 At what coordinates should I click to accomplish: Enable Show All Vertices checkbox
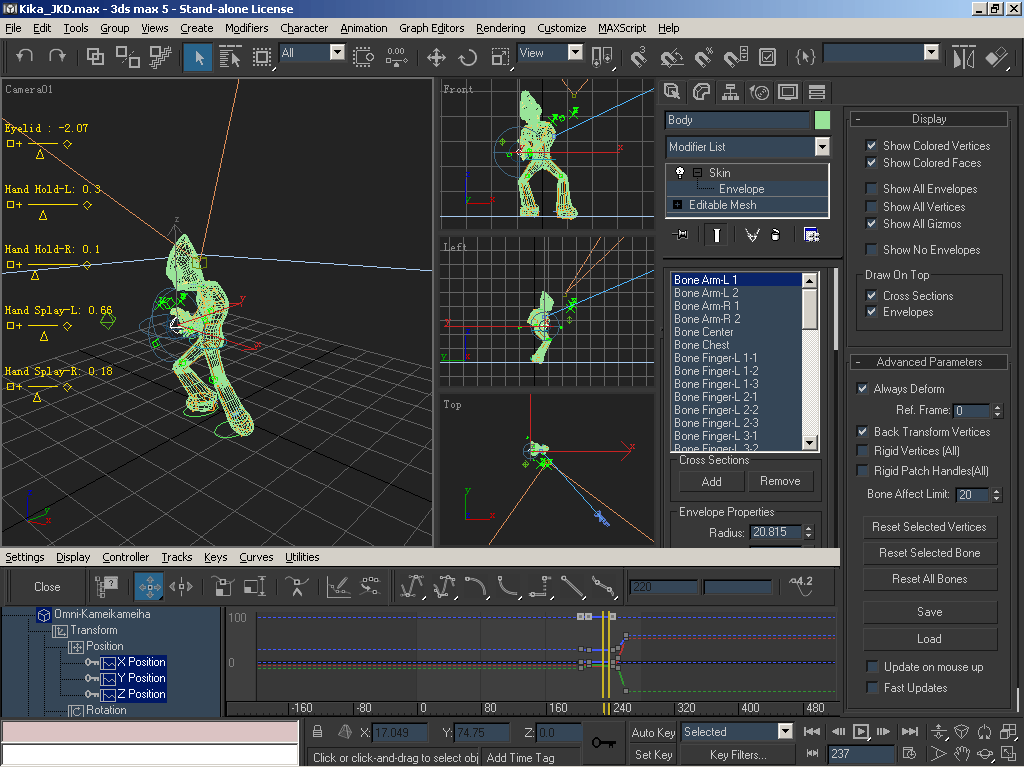[871, 206]
